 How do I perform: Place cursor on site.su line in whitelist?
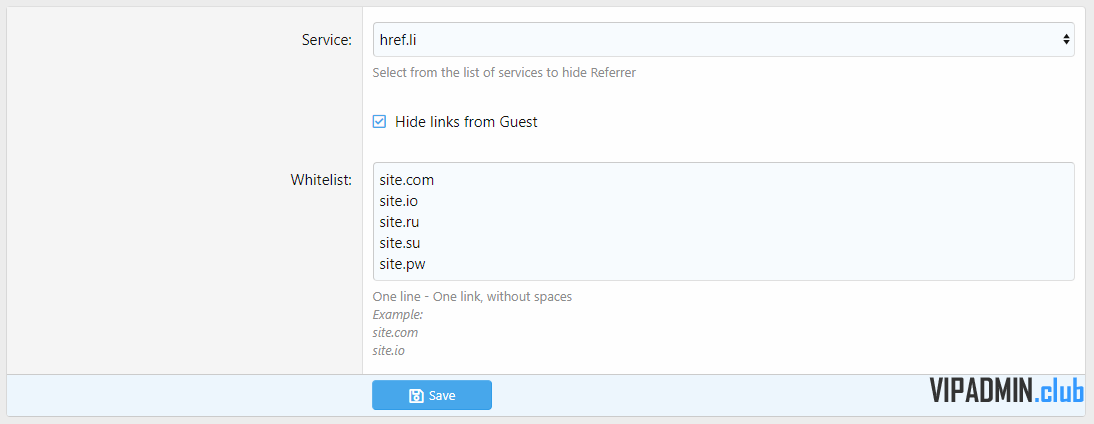(x=399, y=243)
